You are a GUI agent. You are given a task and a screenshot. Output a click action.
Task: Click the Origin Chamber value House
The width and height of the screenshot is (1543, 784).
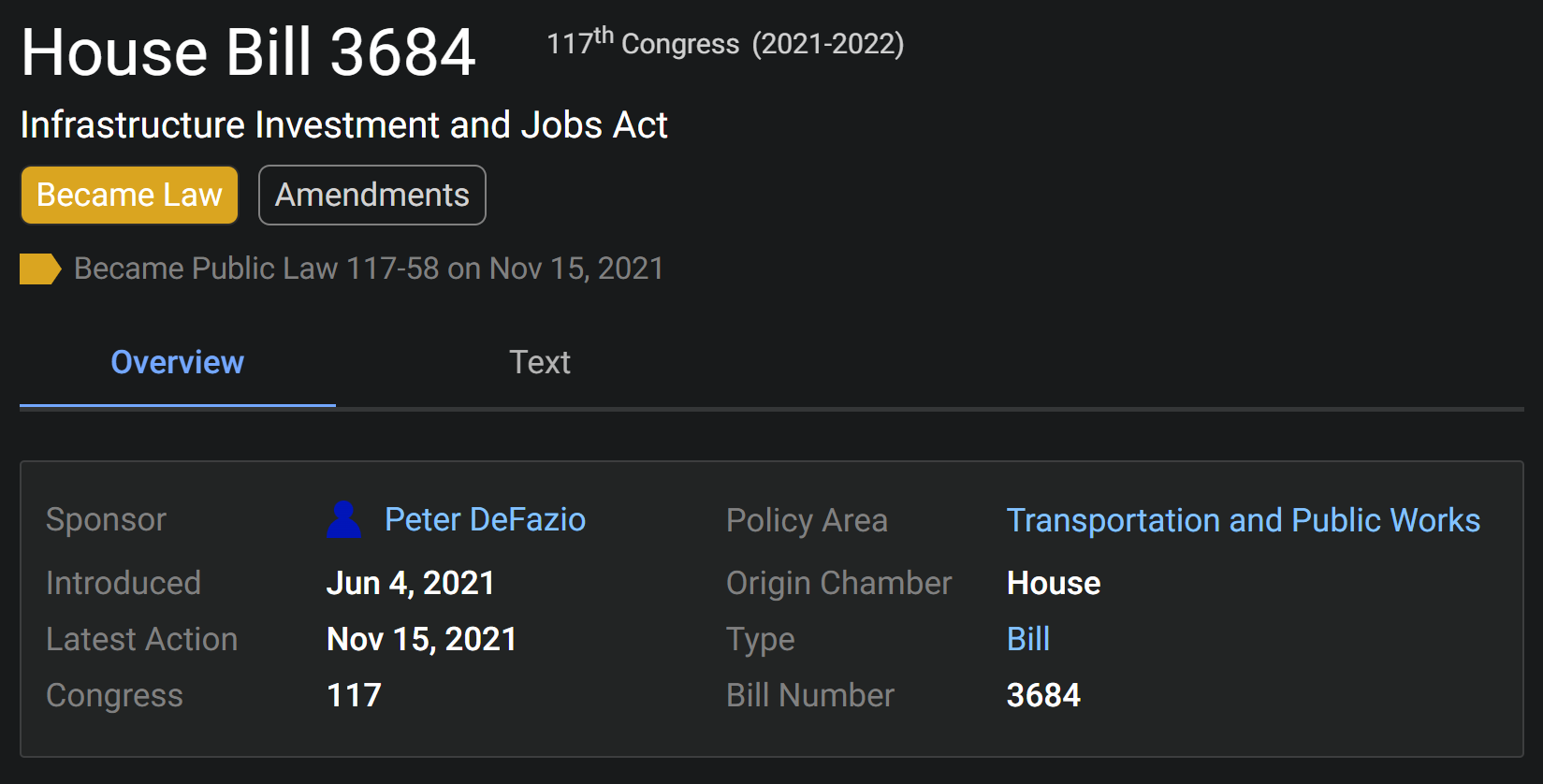point(1053,583)
